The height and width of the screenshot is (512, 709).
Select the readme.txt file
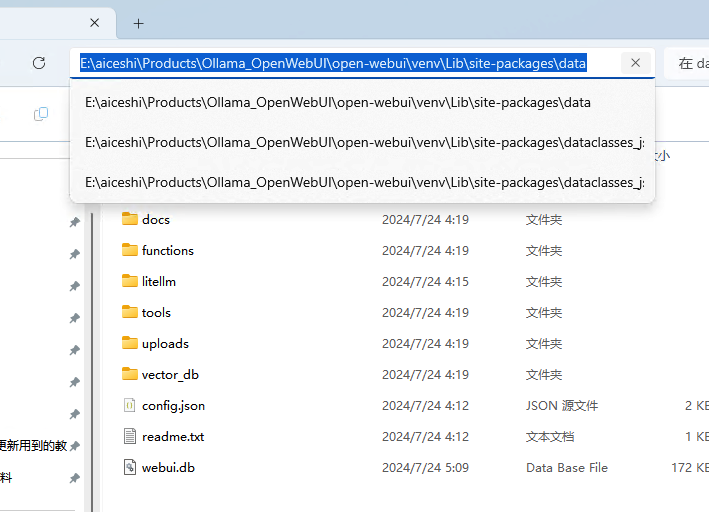click(173, 437)
